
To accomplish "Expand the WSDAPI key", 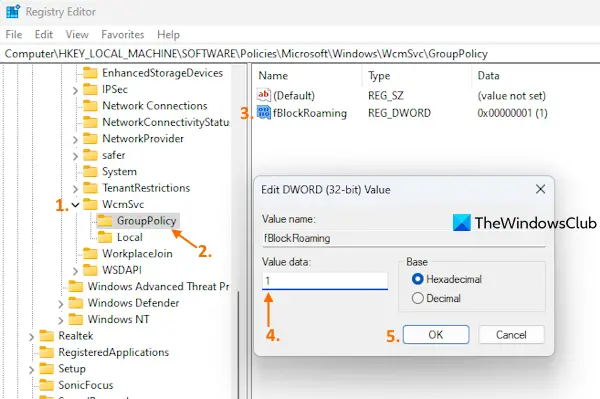I will (x=75, y=271).
